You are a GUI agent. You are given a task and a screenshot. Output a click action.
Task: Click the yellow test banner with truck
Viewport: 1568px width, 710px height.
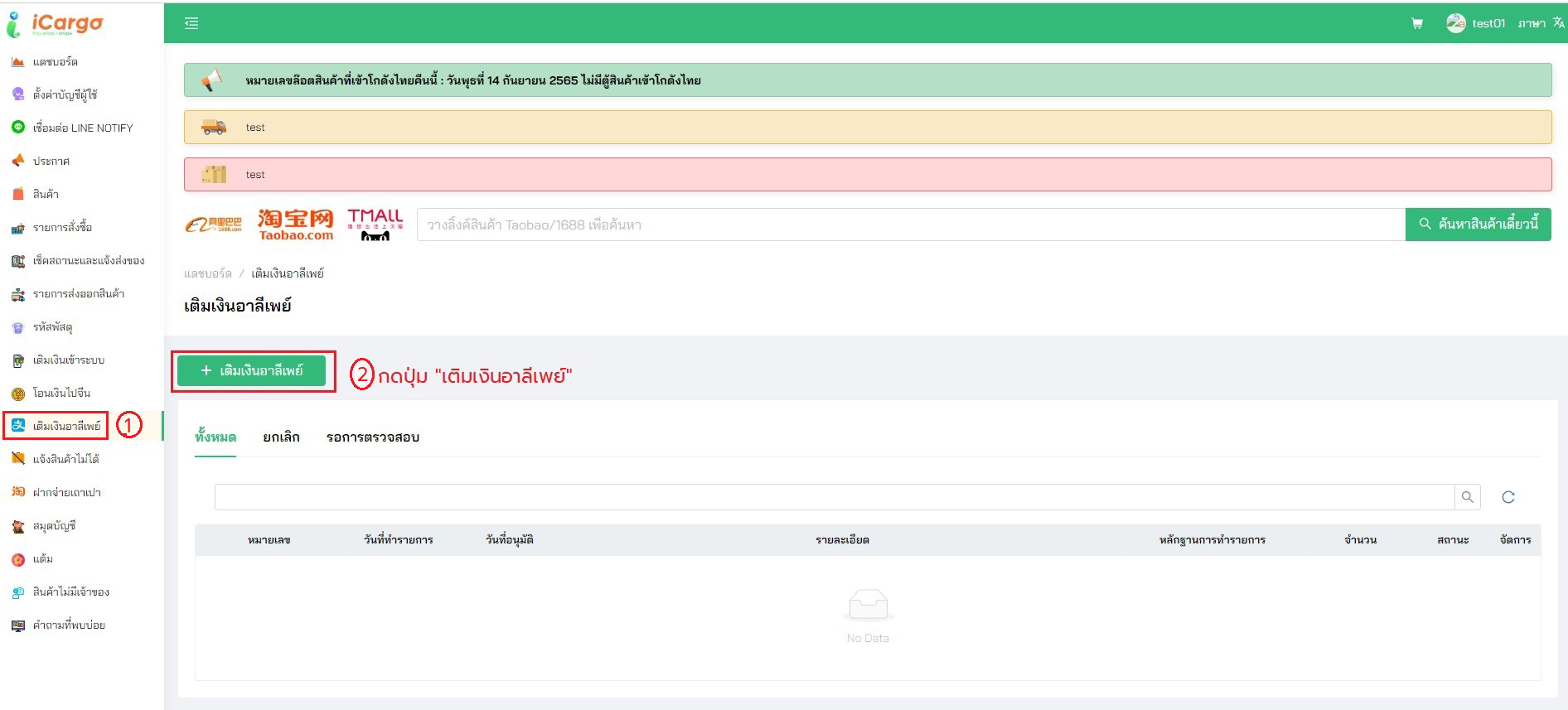(868, 128)
